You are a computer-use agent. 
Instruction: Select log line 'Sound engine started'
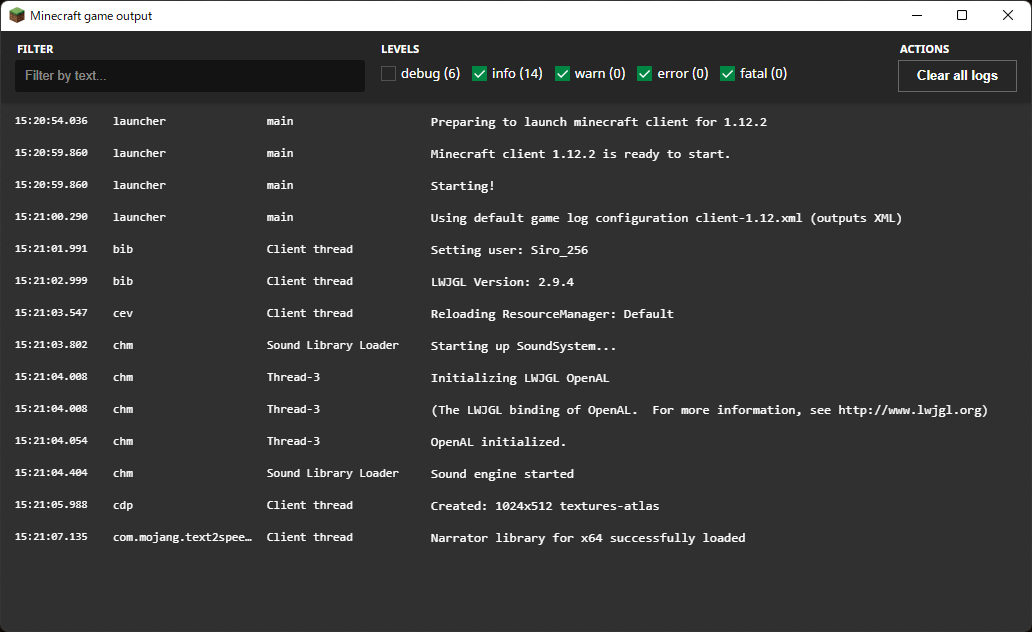(x=502, y=474)
